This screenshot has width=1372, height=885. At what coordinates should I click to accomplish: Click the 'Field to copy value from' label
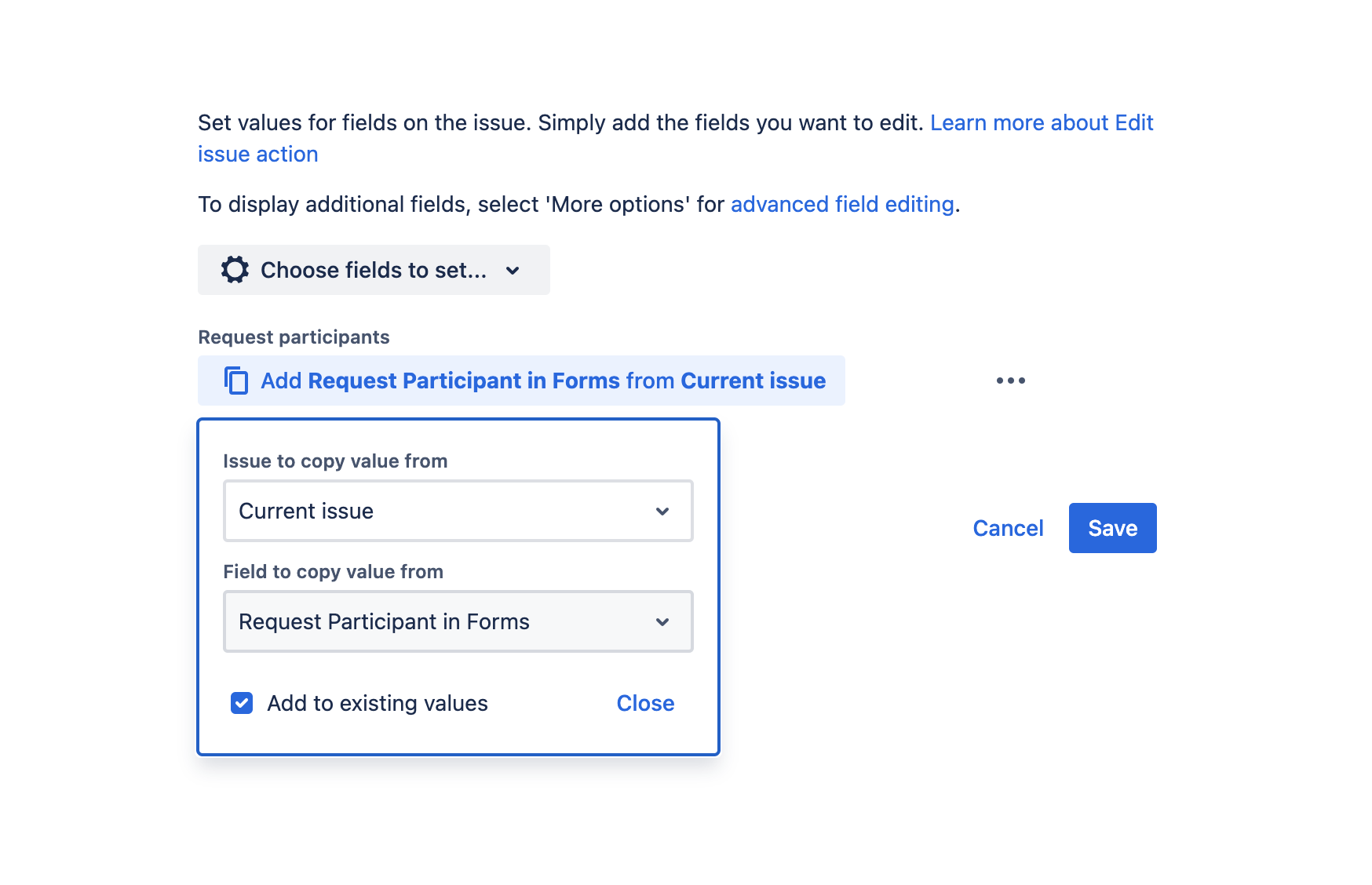click(x=333, y=572)
